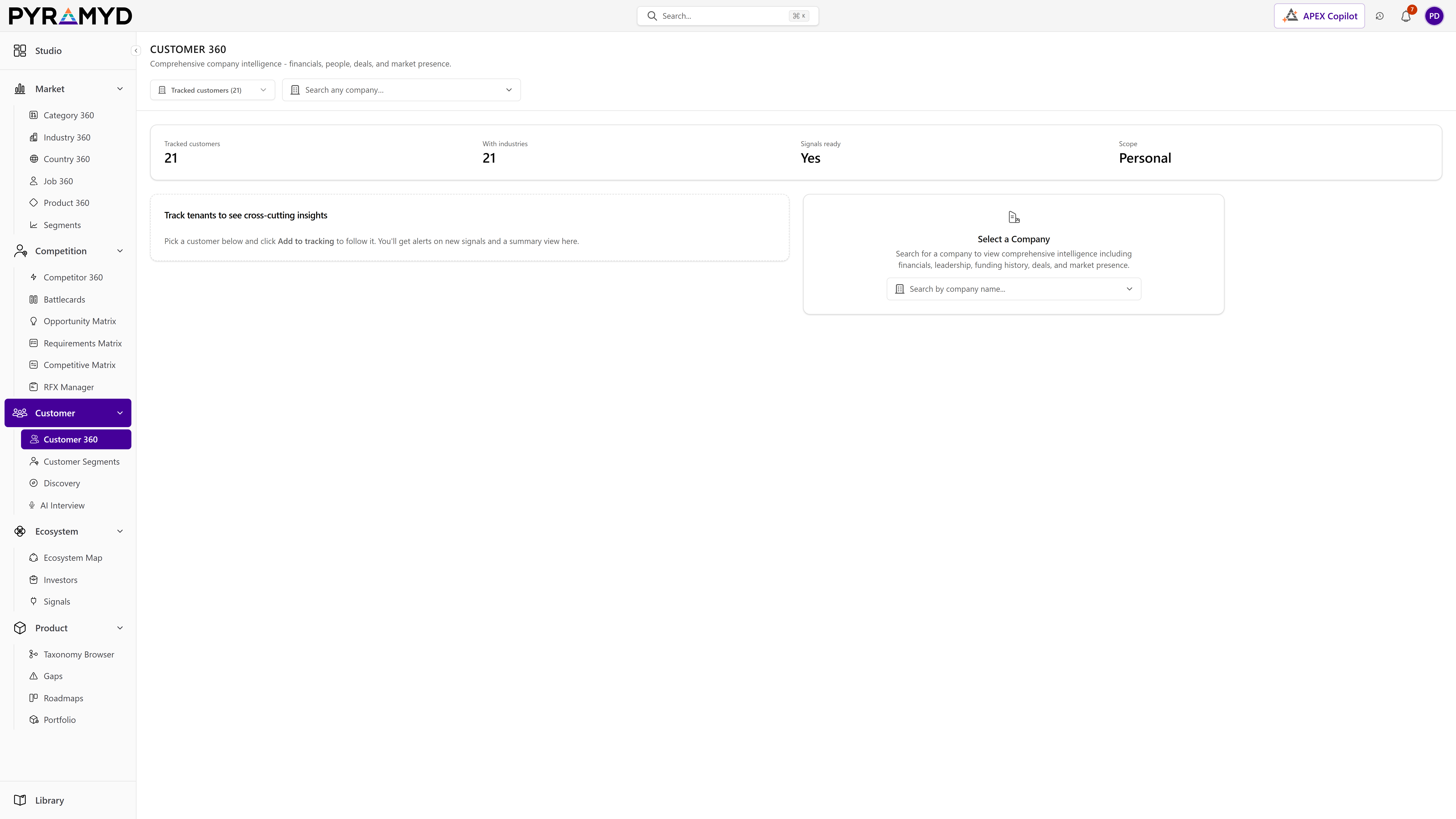
Task: Click the Gaps warning triangle icon
Action: pyautogui.click(x=34, y=676)
